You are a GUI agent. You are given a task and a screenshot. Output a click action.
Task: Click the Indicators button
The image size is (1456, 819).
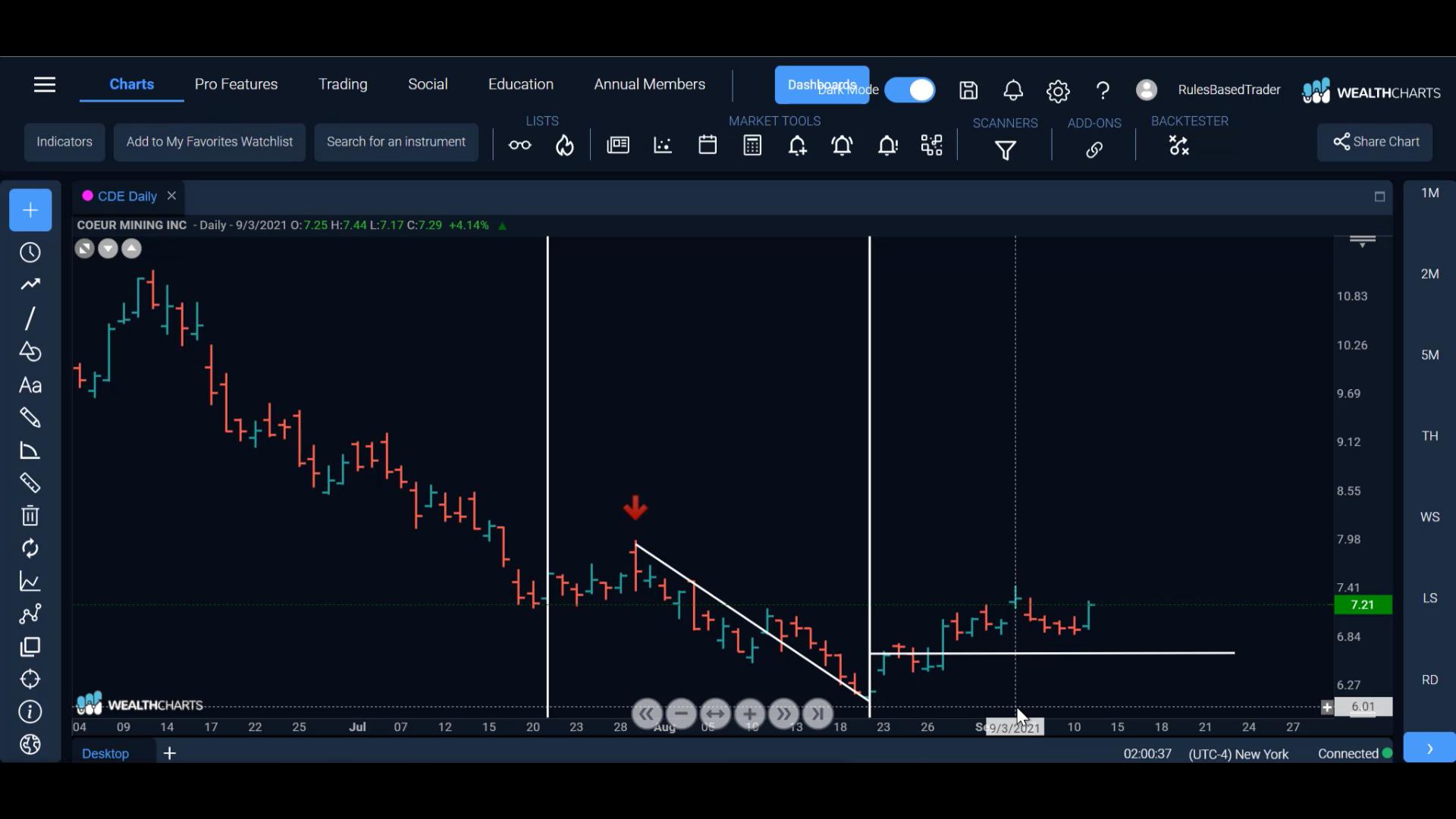tap(64, 142)
